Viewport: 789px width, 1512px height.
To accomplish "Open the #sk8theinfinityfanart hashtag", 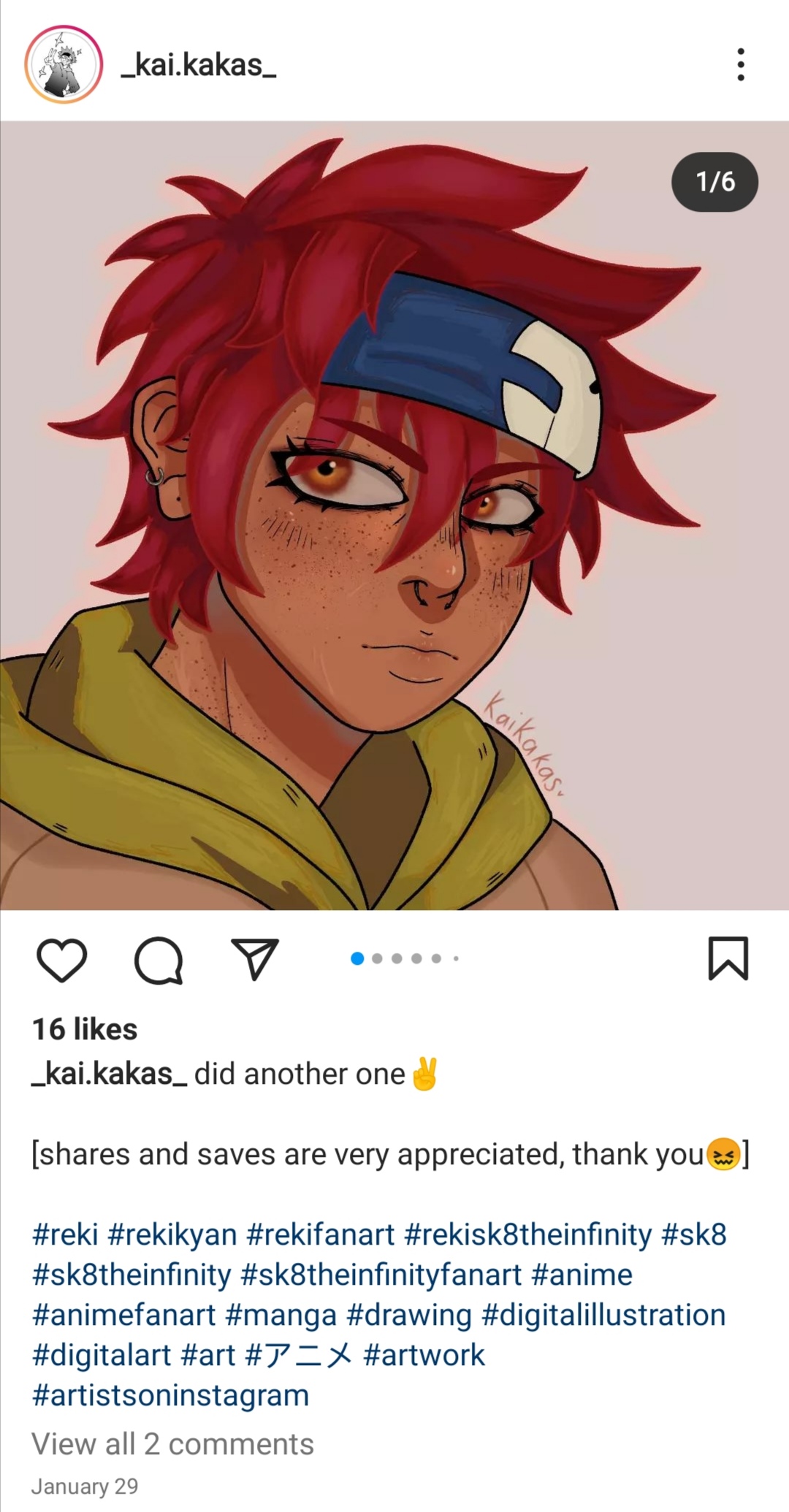I will (381, 1275).
